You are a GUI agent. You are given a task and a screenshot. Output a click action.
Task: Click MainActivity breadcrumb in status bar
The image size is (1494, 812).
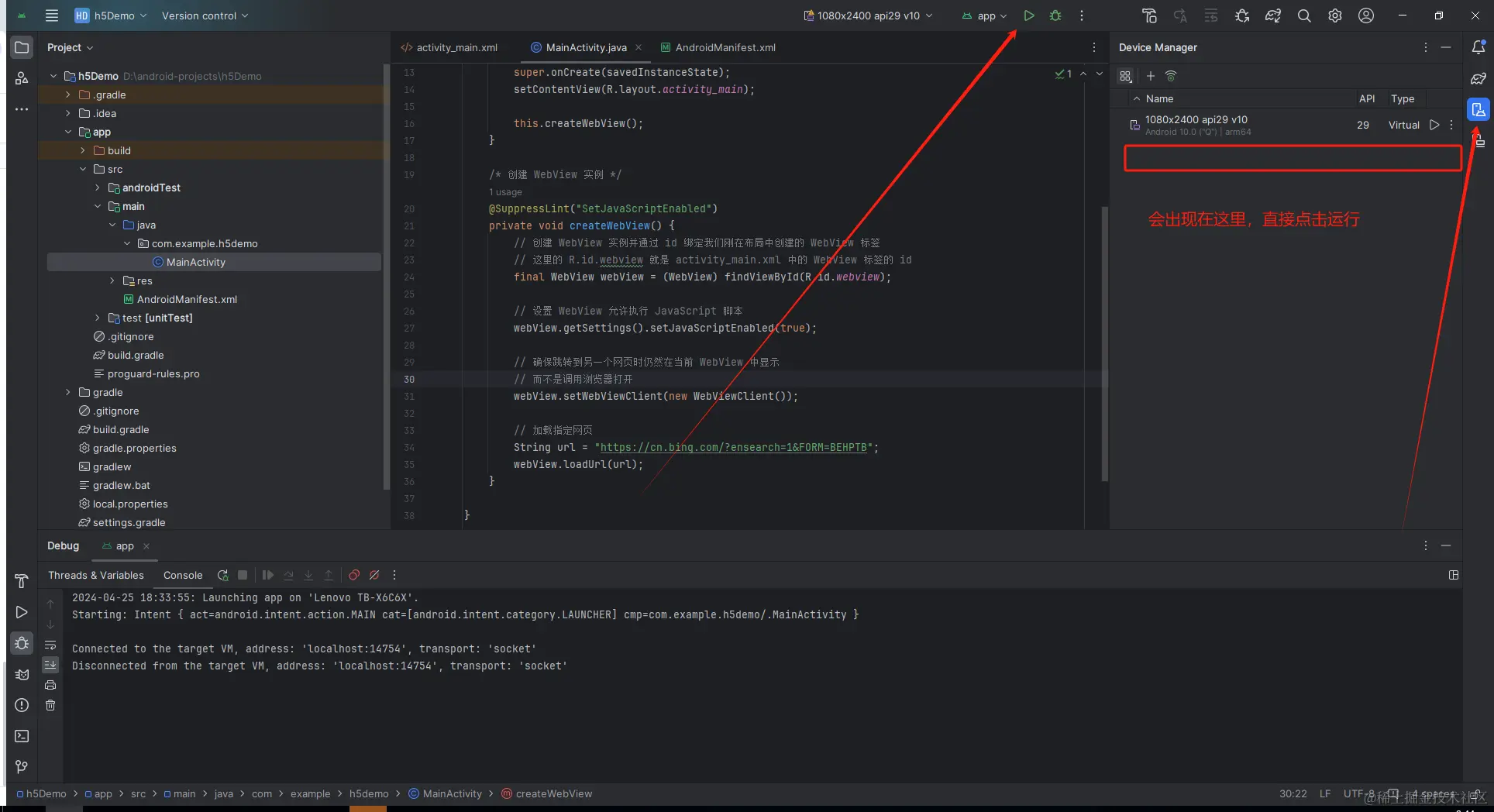pyautogui.click(x=445, y=793)
